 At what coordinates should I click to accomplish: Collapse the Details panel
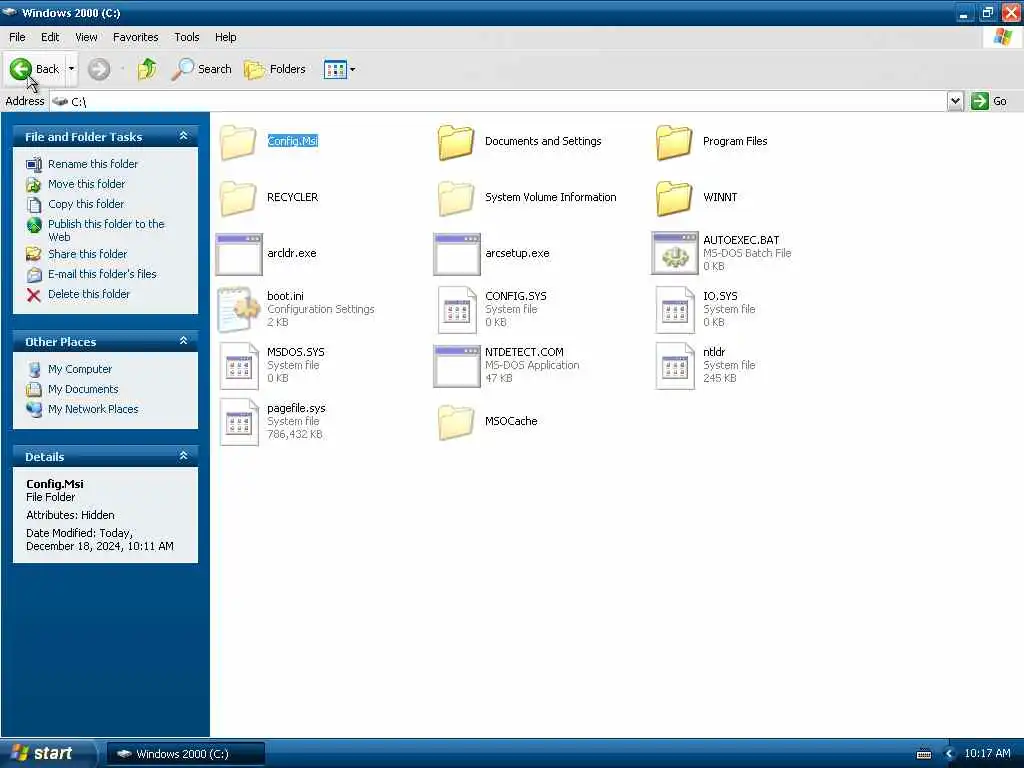pos(184,456)
